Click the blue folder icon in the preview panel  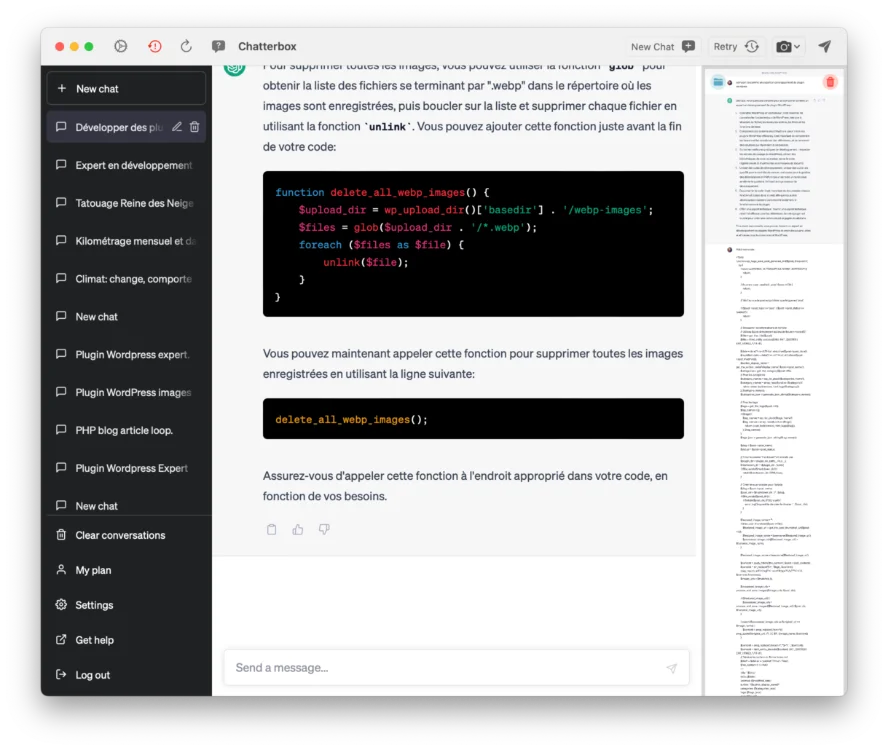click(718, 82)
